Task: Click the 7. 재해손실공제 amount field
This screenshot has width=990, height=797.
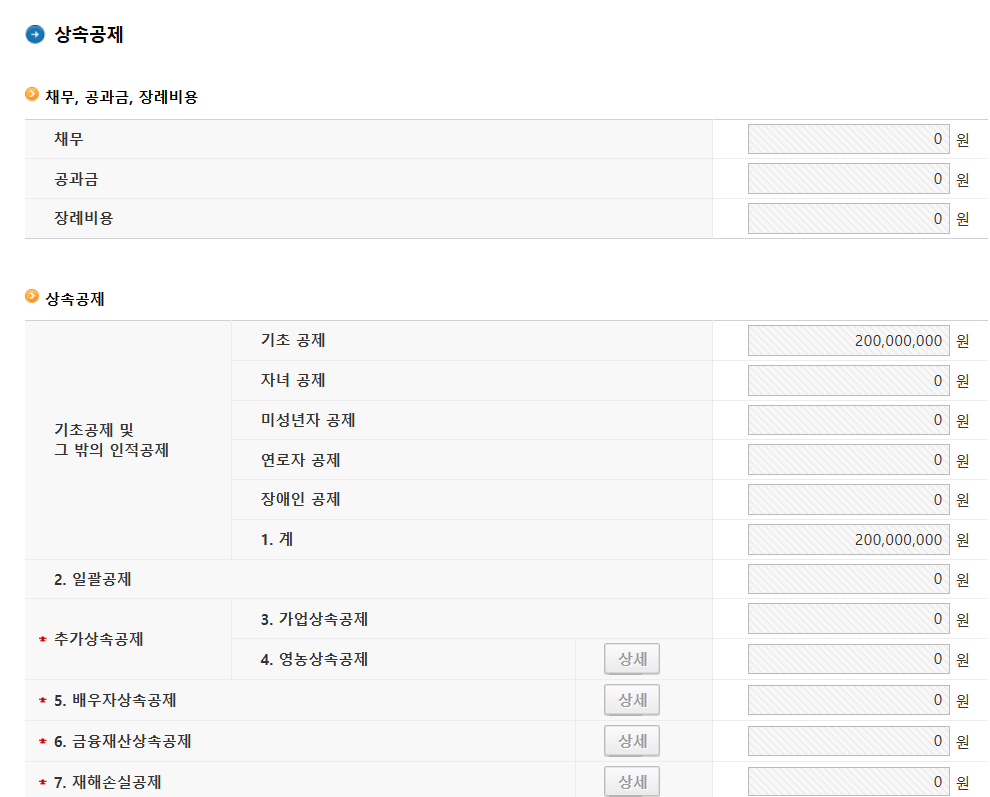Action: tap(848, 781)
